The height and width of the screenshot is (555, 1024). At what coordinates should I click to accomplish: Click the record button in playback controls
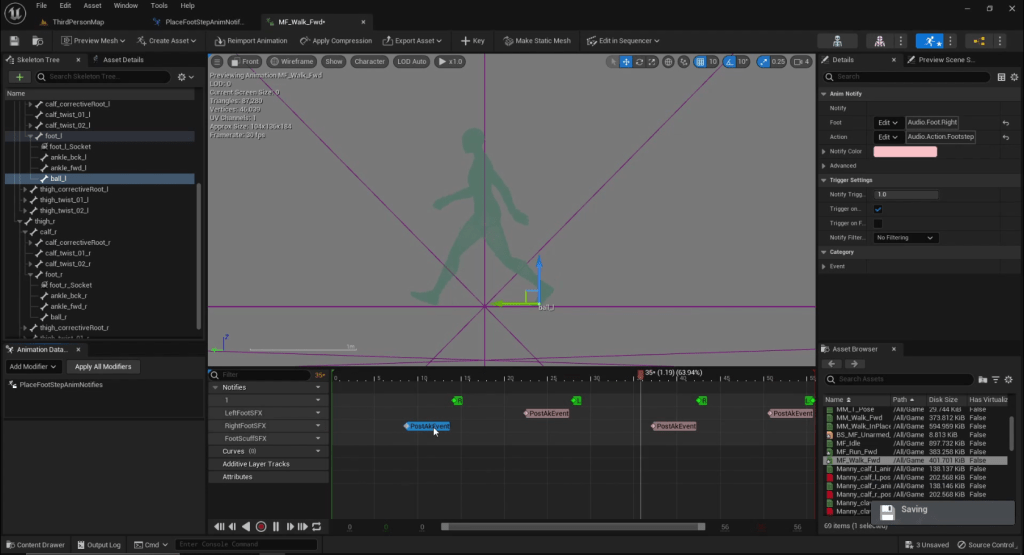tap(261, 527)
